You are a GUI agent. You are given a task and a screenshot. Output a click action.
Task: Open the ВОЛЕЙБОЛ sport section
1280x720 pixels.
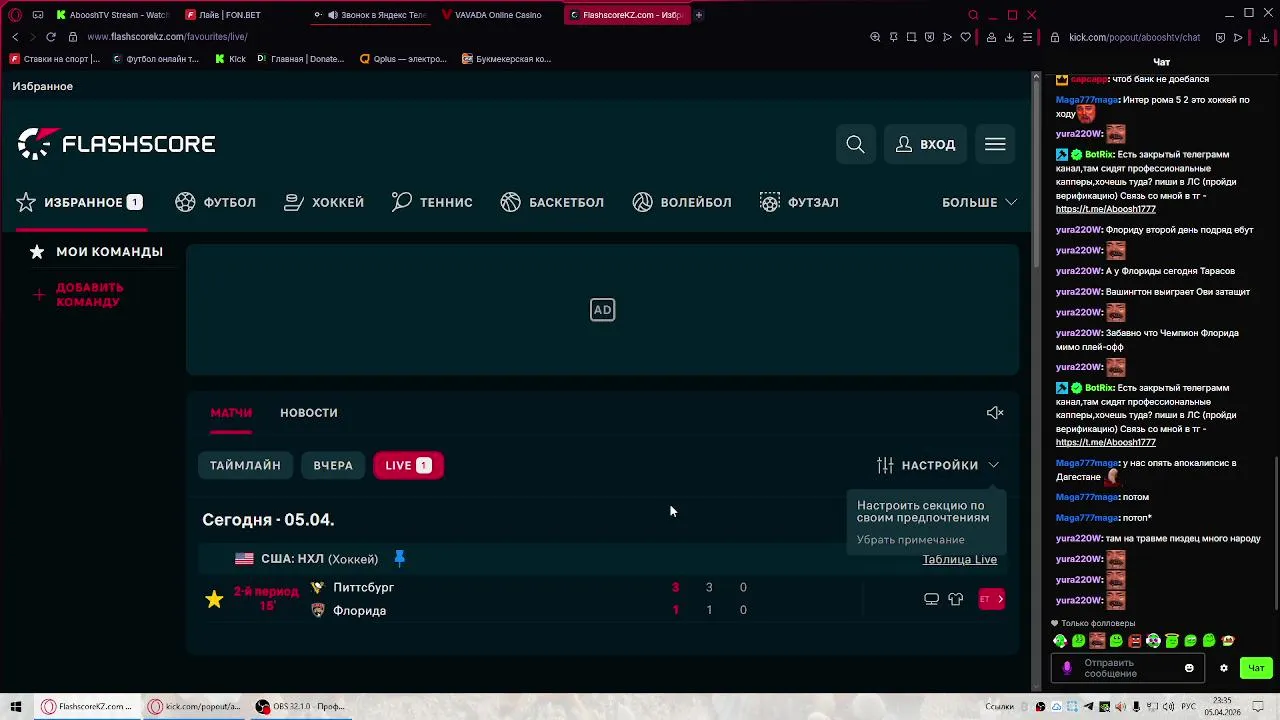tap(682, 202)
